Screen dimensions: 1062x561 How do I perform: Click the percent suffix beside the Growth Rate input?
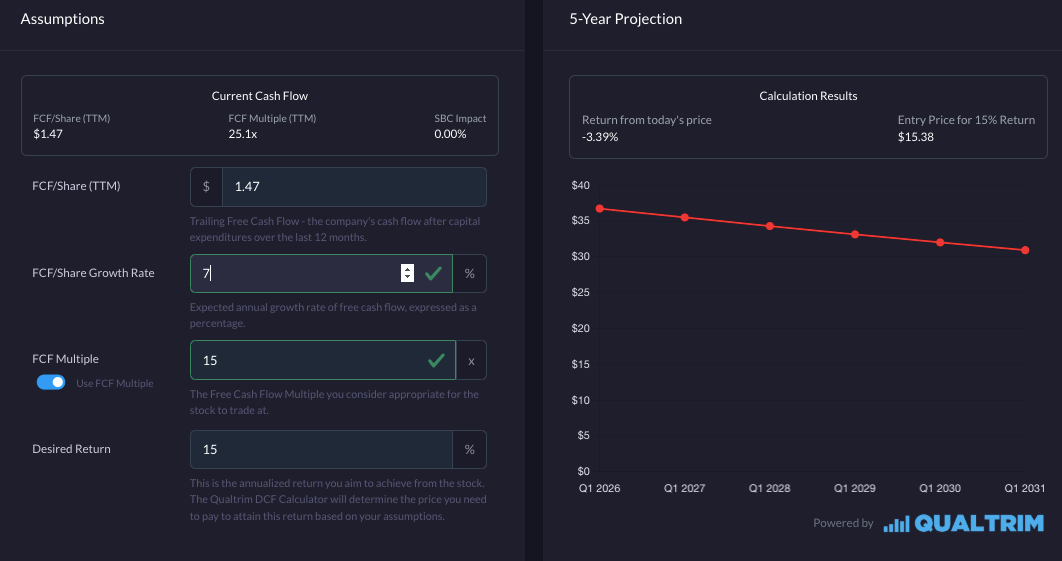tap(469, 273)
